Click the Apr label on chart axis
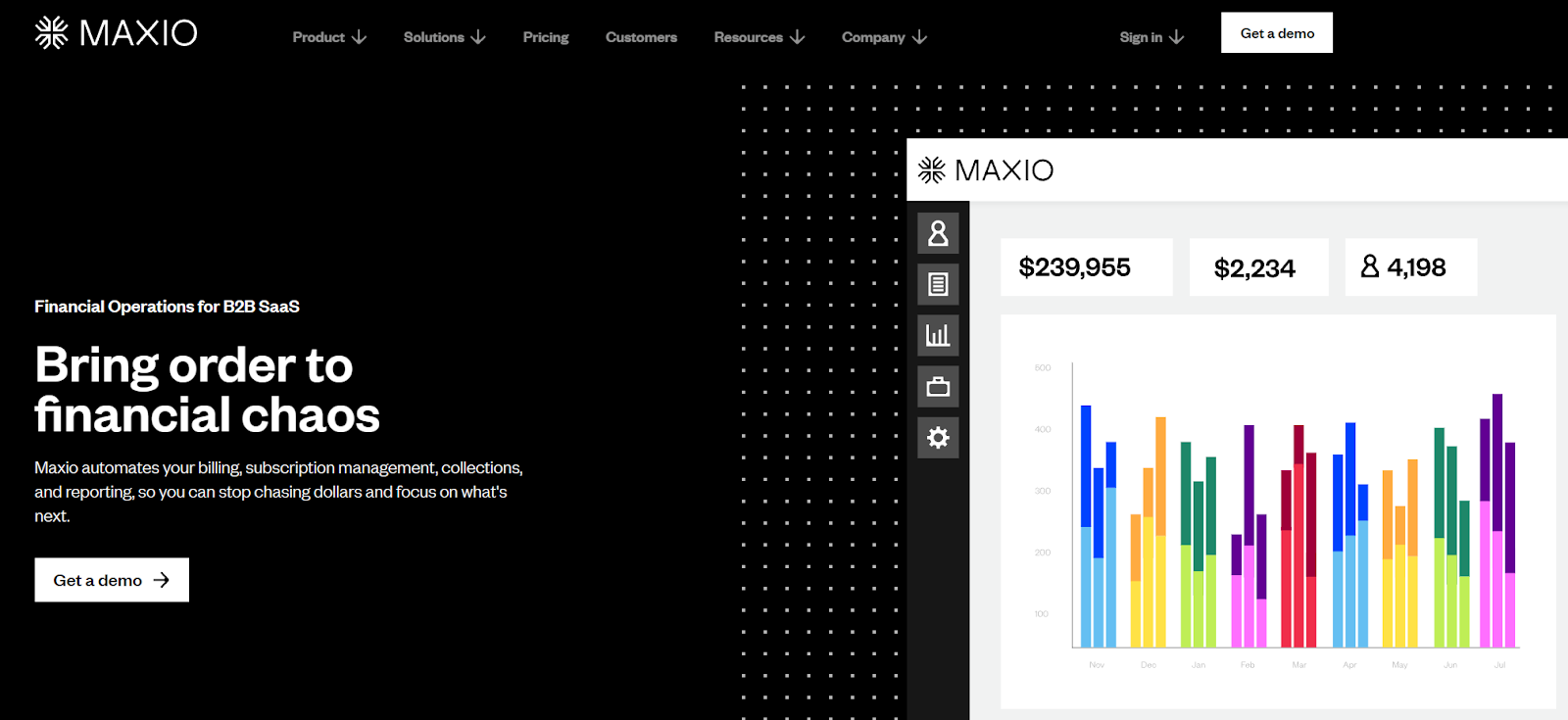The image size is (1568, 720). pos(1349,665)
